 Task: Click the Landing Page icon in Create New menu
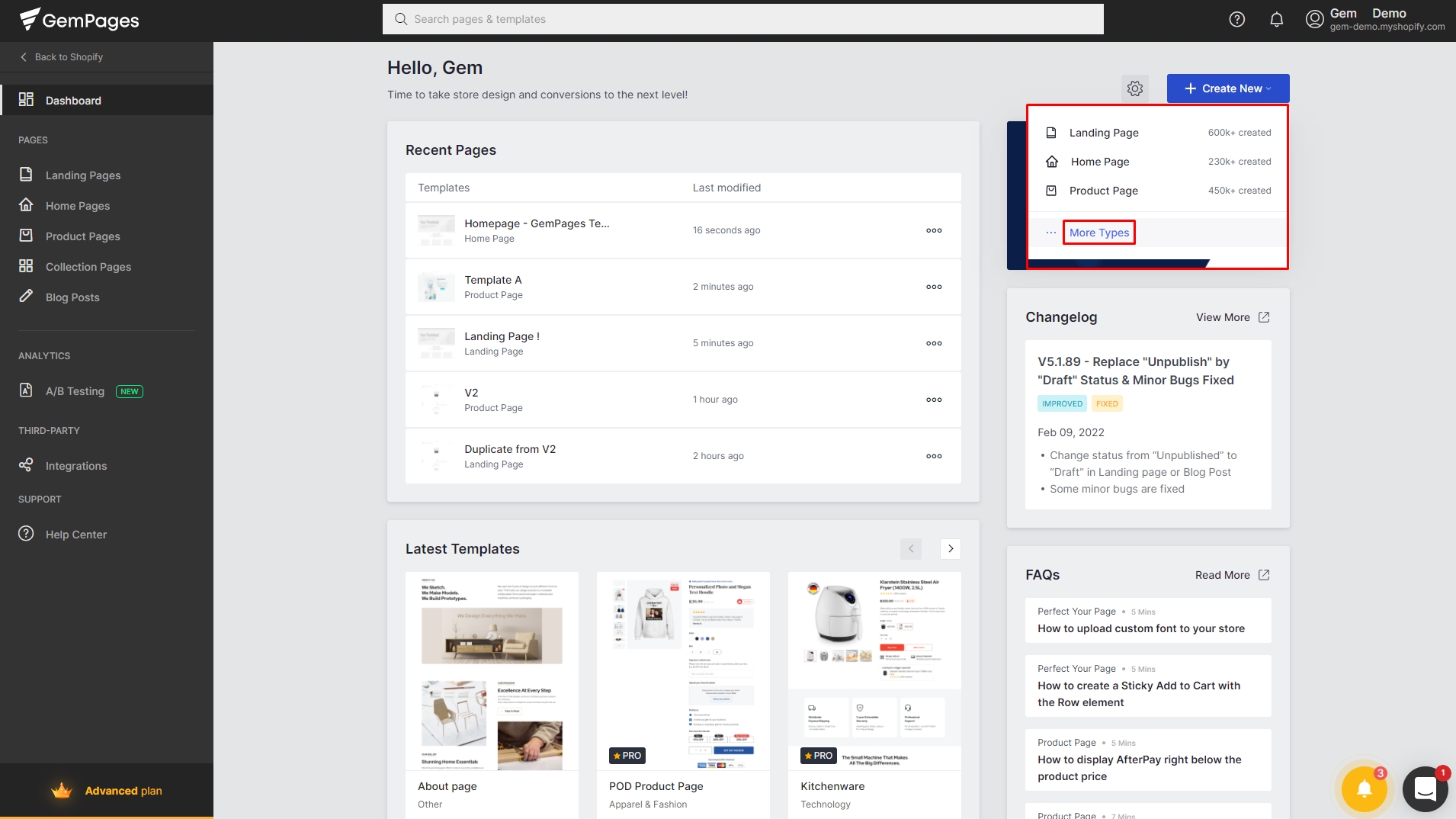point(1051,133)
